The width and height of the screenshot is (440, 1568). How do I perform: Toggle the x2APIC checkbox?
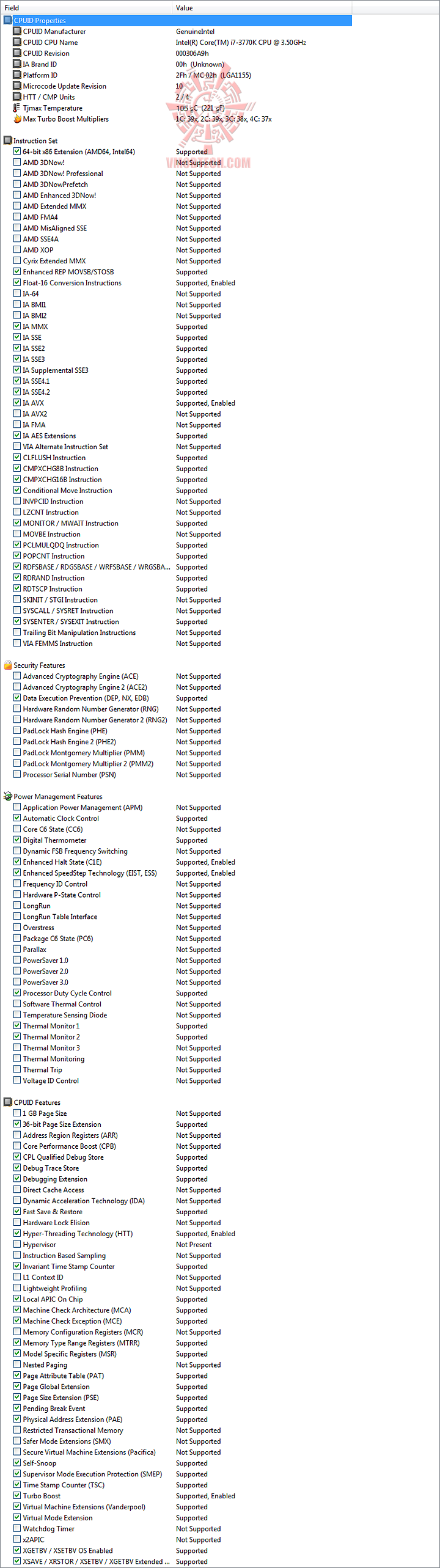pyautogui.click(x=17, y=1540)
